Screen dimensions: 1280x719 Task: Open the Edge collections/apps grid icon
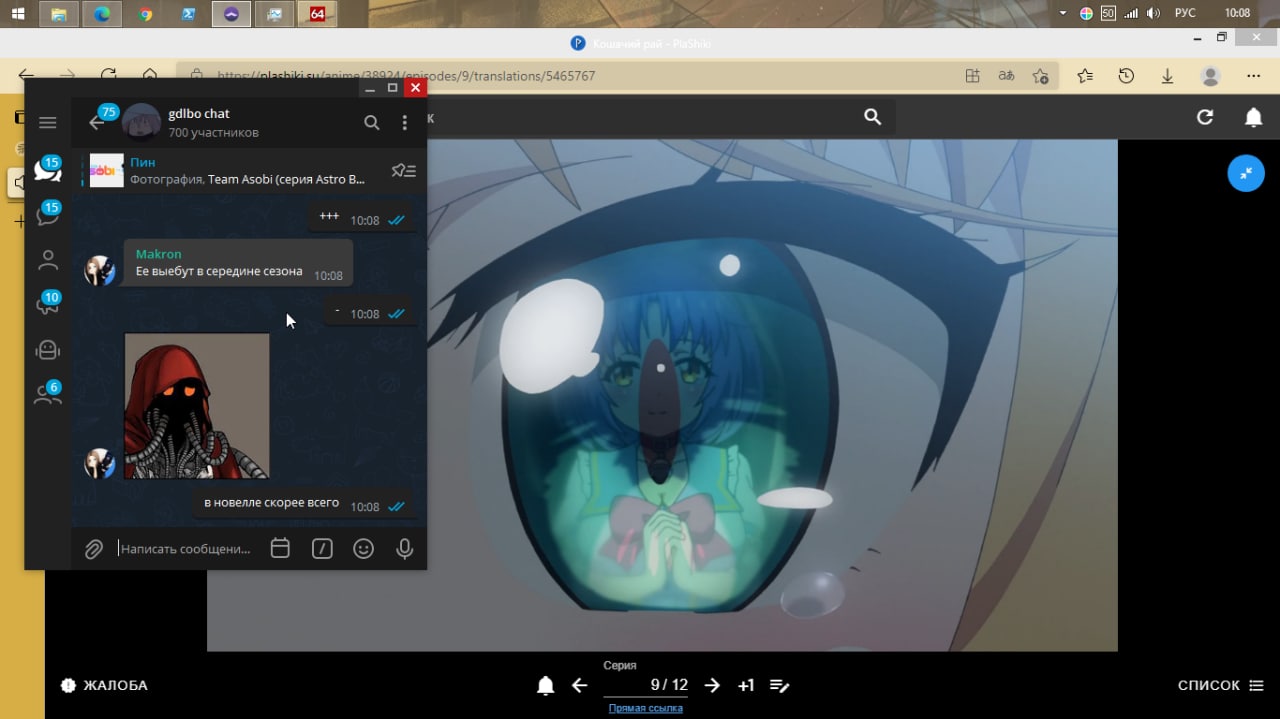[972, 75]
